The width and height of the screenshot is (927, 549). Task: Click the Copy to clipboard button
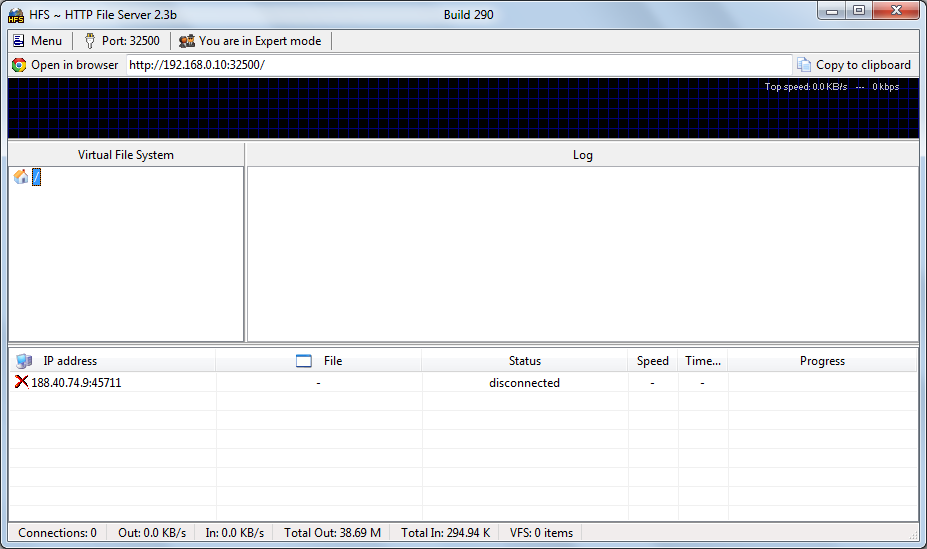coord(854,65)
